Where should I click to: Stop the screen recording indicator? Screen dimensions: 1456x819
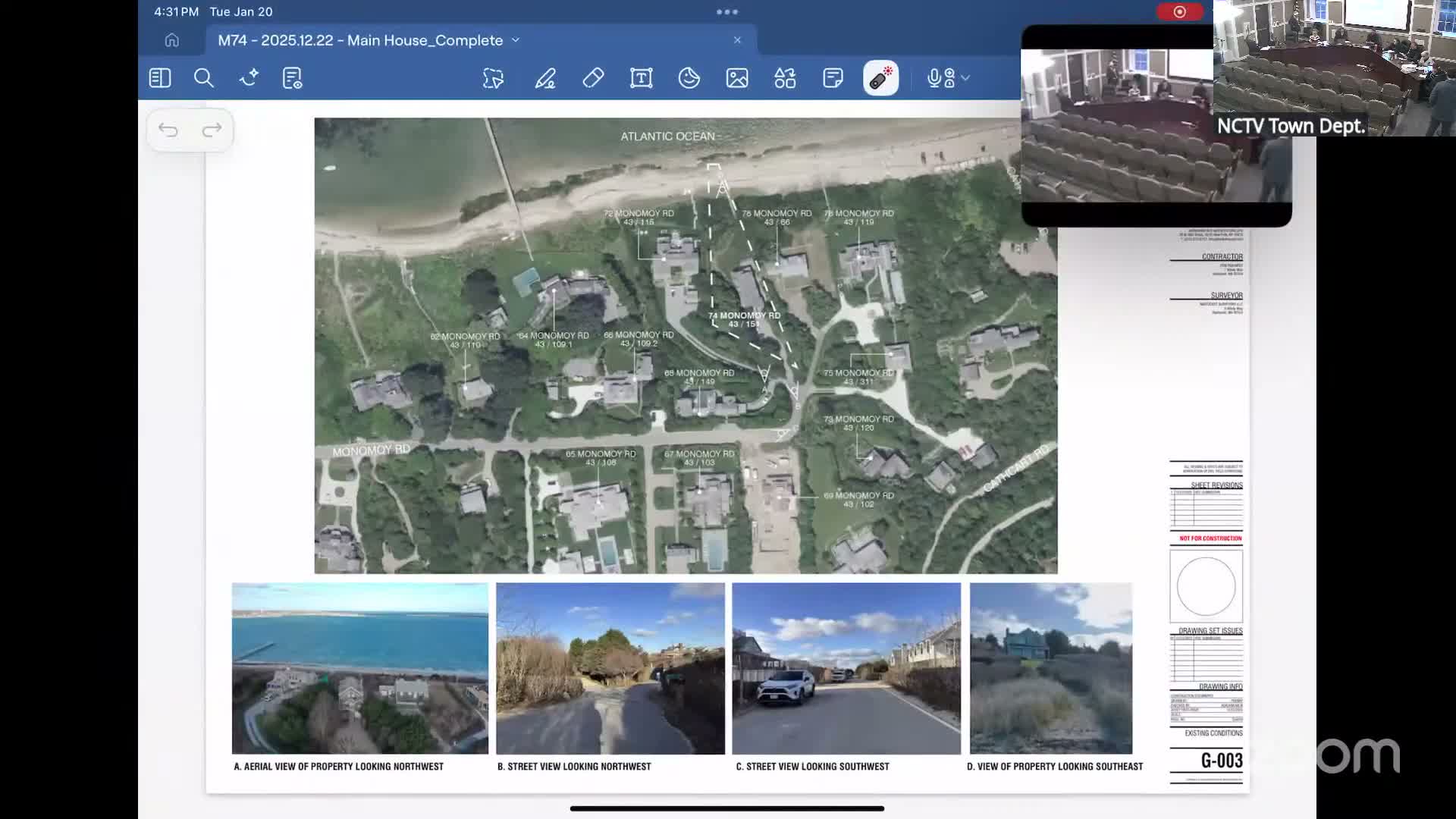(1181, 11)
